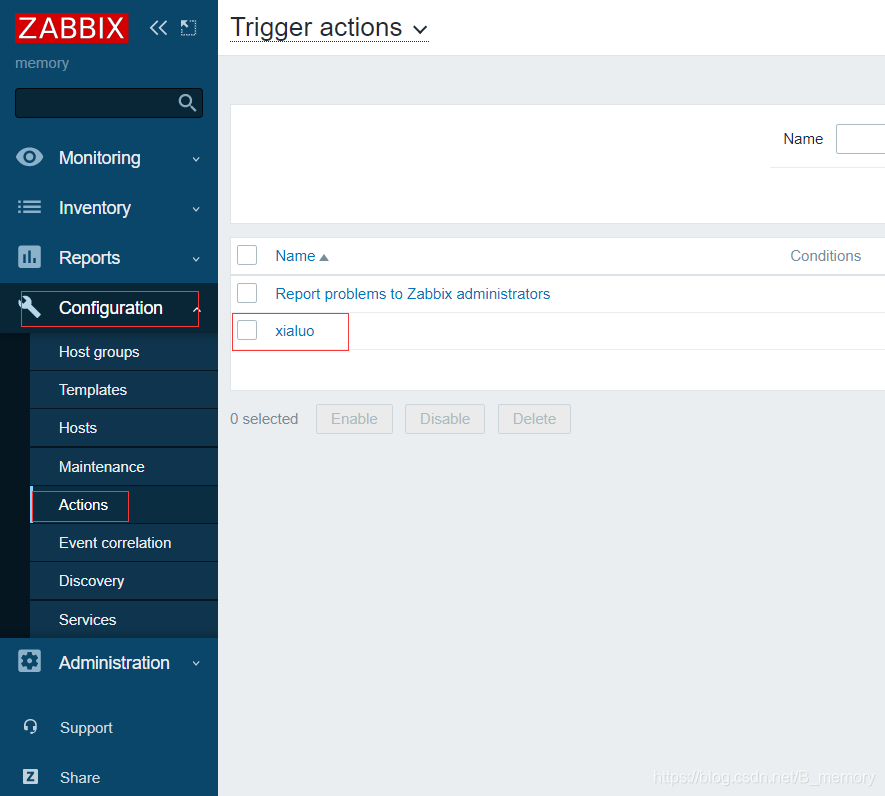Click the Name column sort arrow

click(324, 257)
